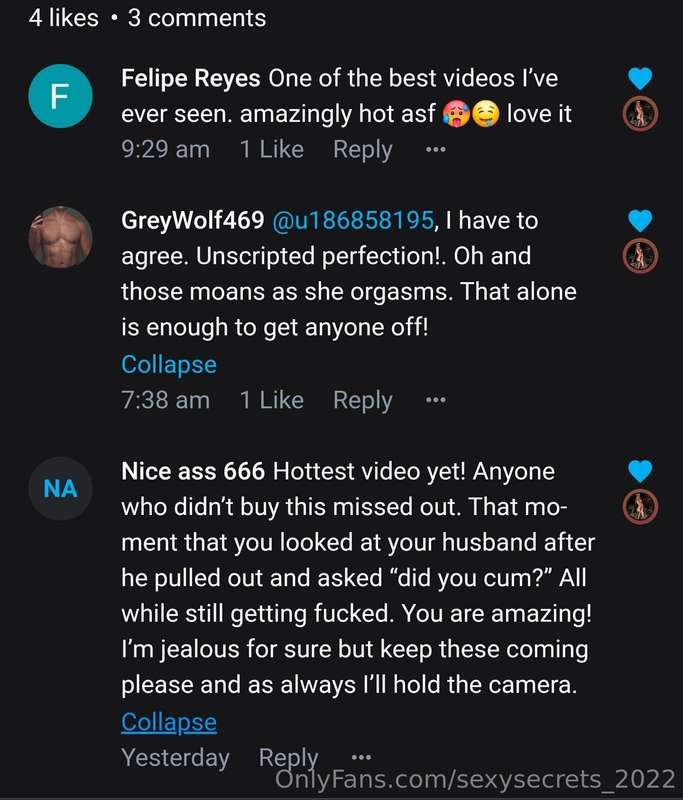Open Felipe Reyes teal F avatar
The width and height of the screenshot is (683, 800).
pyautogui.click(x=60, y=96)
